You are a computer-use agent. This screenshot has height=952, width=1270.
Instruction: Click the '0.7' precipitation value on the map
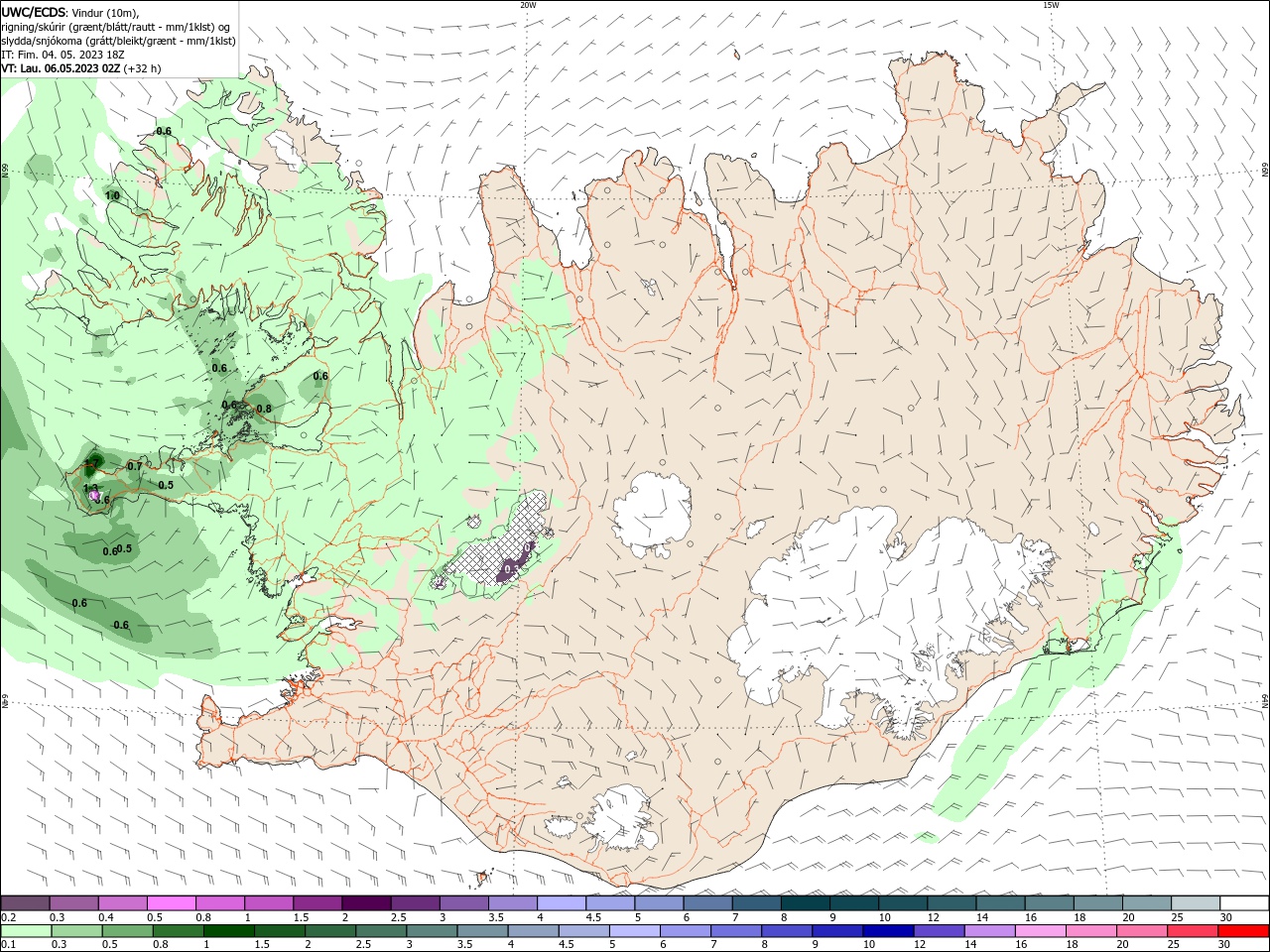pos(135,465)
